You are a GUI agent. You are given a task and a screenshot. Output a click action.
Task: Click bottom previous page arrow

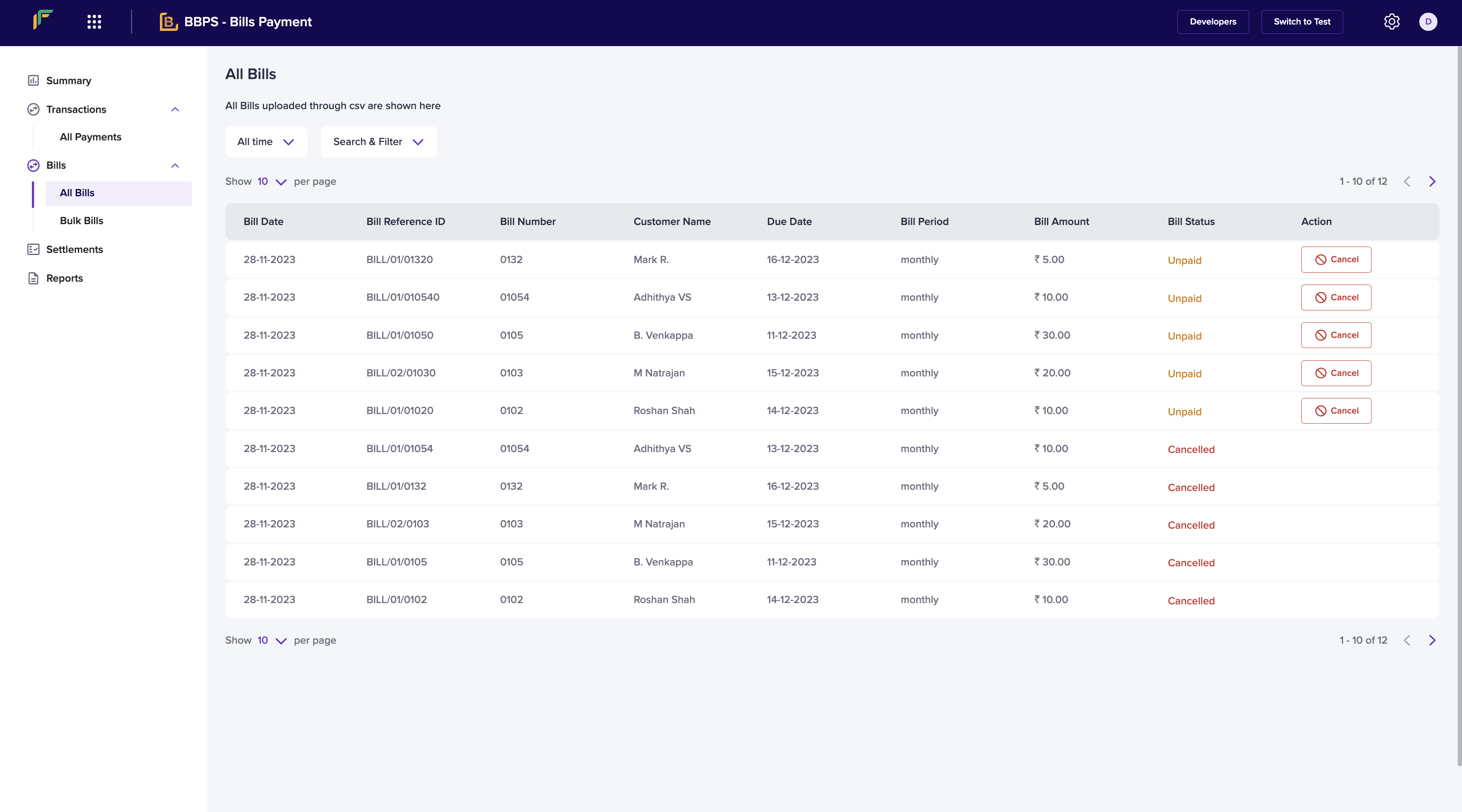1407,640
